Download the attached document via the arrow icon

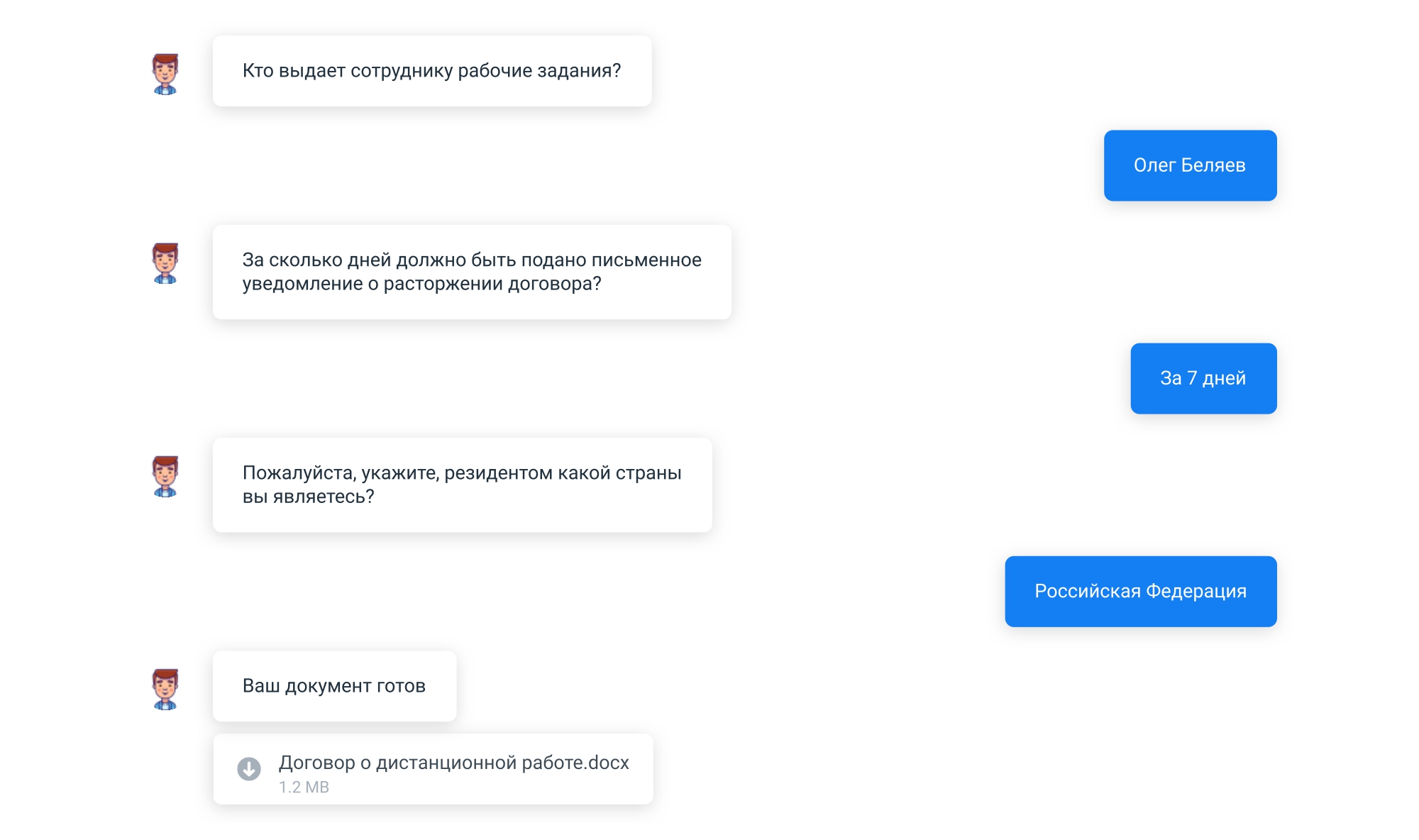(249, 768)
